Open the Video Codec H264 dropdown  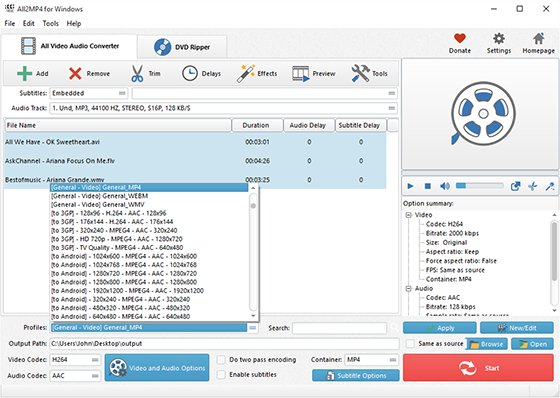75,359
